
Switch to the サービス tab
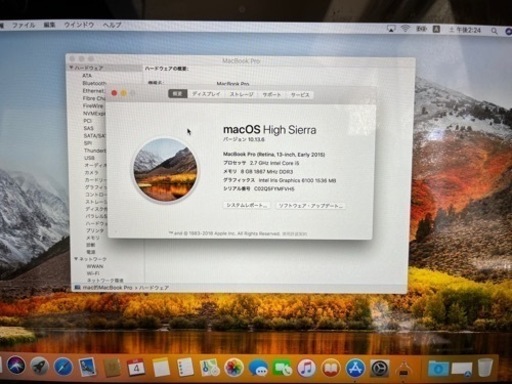click(300, 95)
